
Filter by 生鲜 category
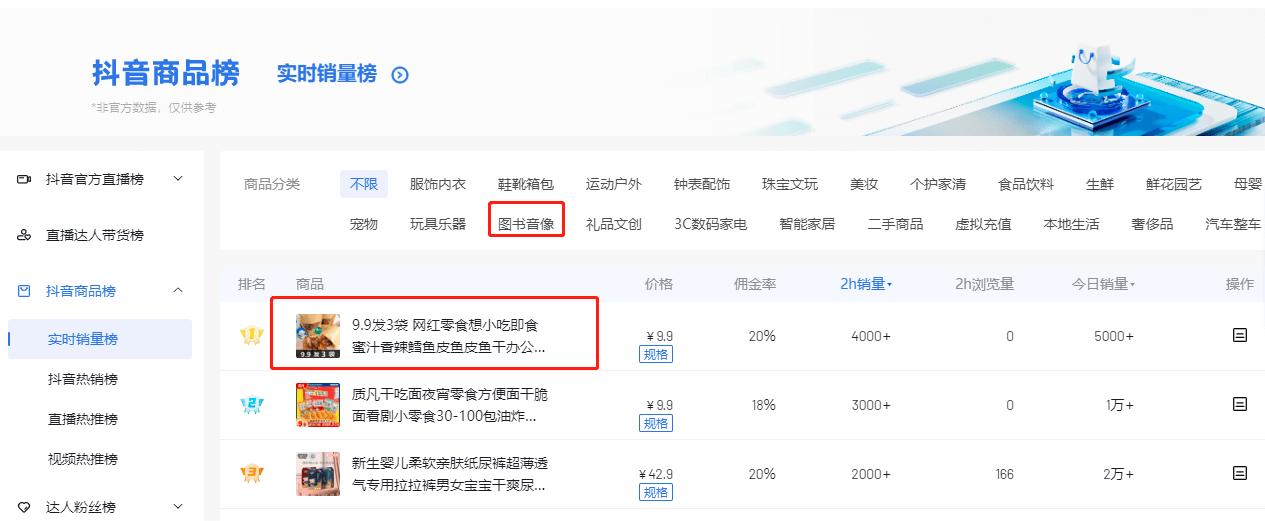[1100, 184]
